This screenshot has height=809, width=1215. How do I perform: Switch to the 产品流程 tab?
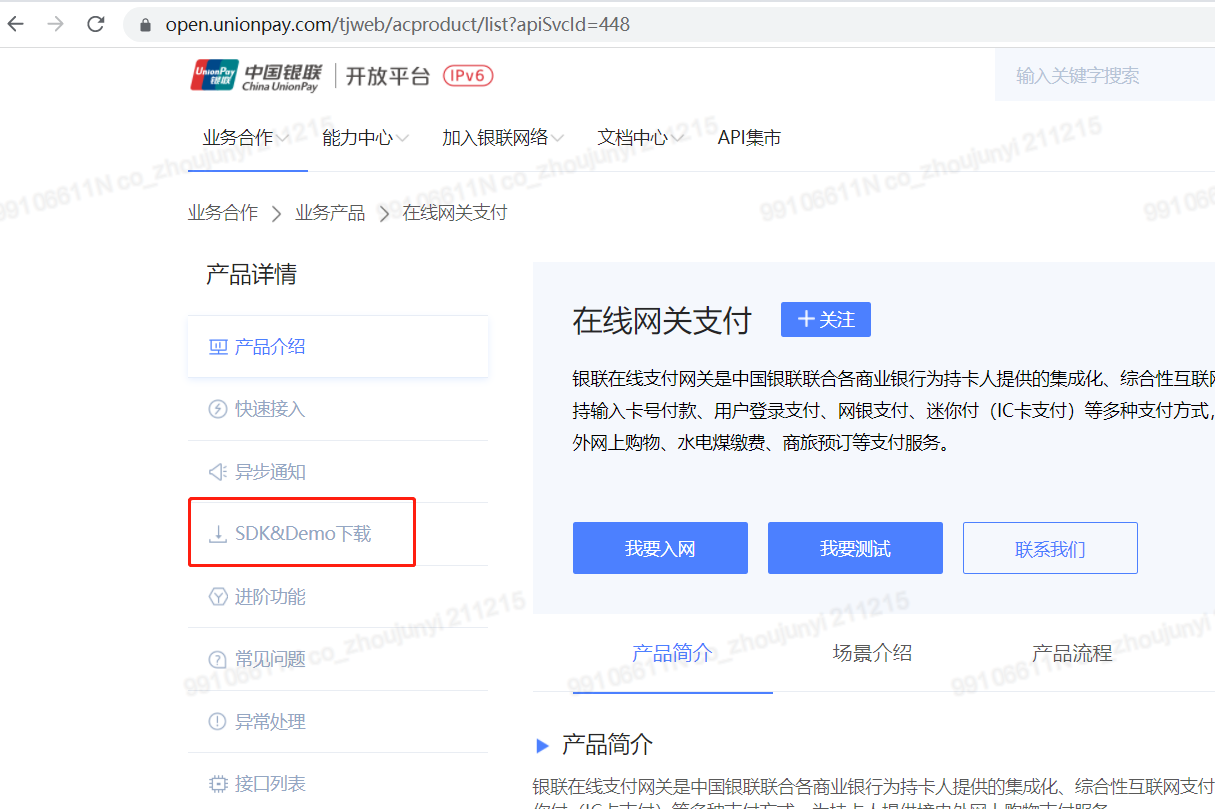(x=1072, y=654)
